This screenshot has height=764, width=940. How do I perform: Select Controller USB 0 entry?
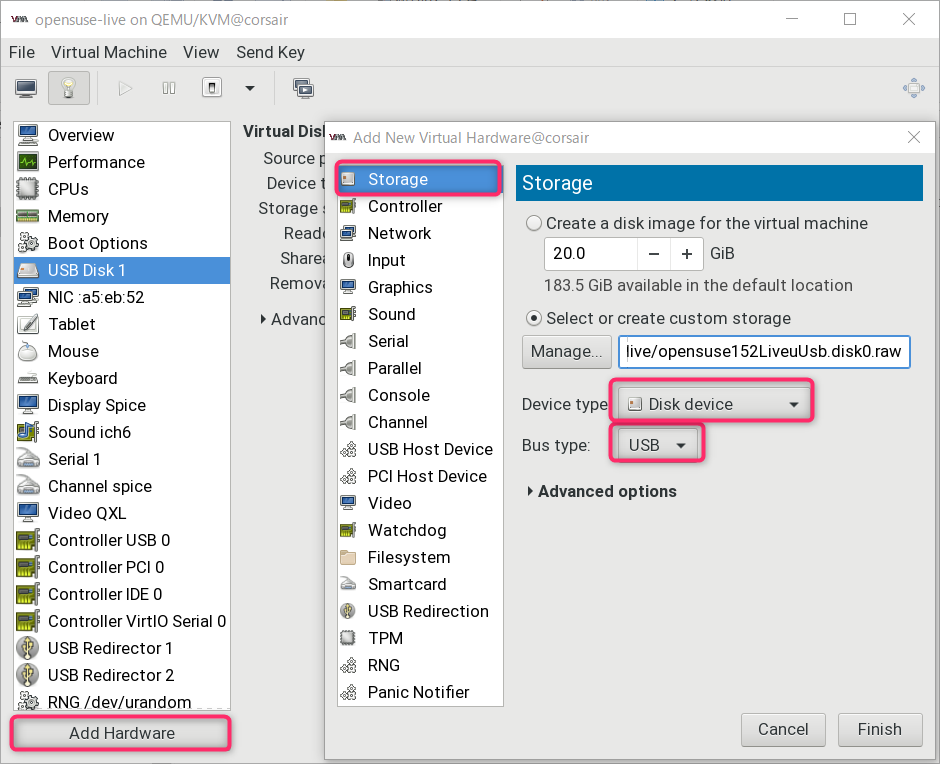pyautogui.click(x=122, y=540)
